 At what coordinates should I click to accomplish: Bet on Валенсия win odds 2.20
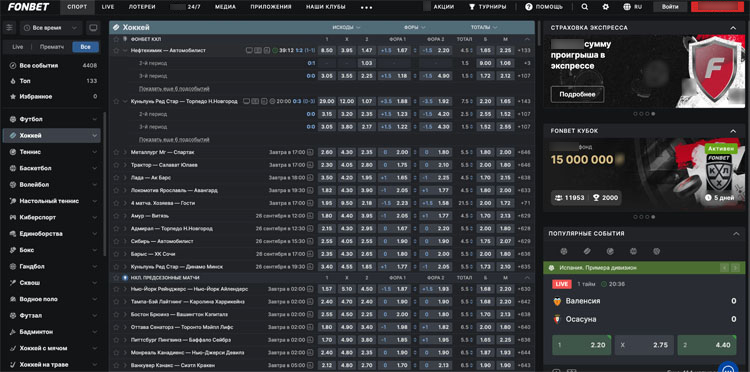pyautogui.click(x=581, y=345)
